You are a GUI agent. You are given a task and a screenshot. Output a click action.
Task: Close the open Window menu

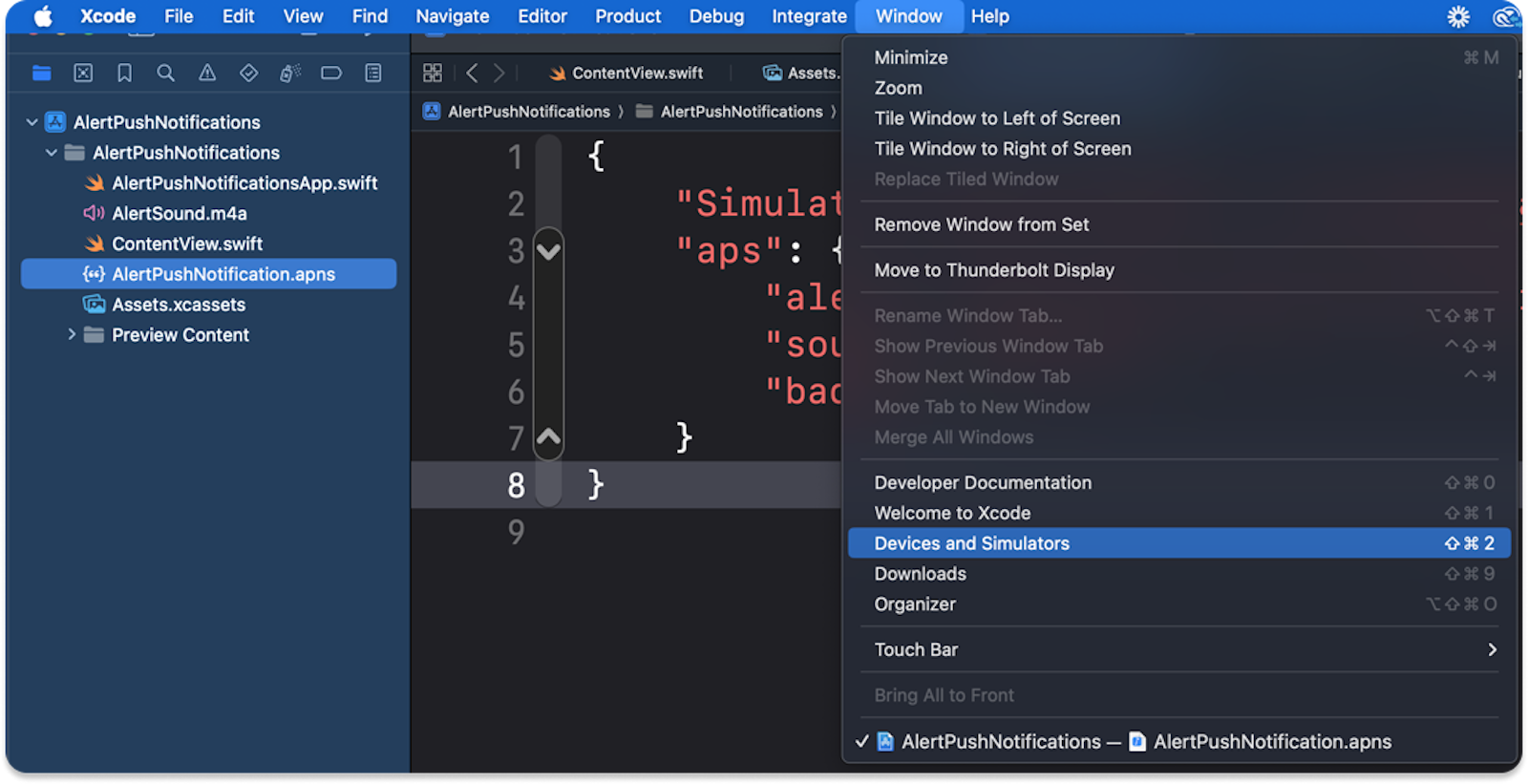pos(909,16)
